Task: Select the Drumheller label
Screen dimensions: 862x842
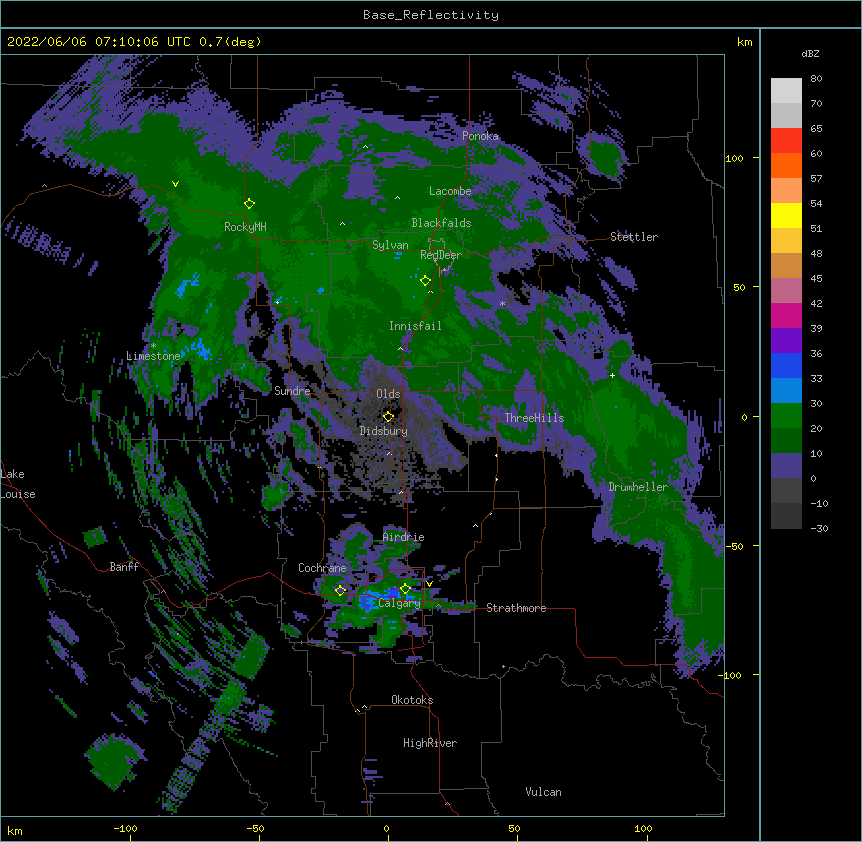Action: coord(638,487)
